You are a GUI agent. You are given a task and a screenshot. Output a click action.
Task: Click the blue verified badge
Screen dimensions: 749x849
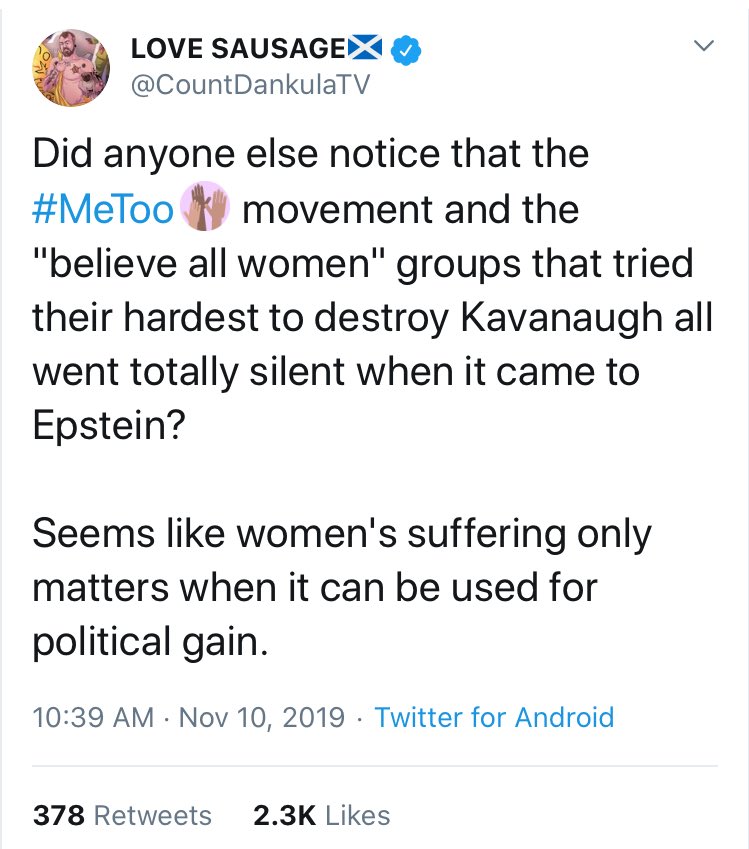(x=405, y=48)
